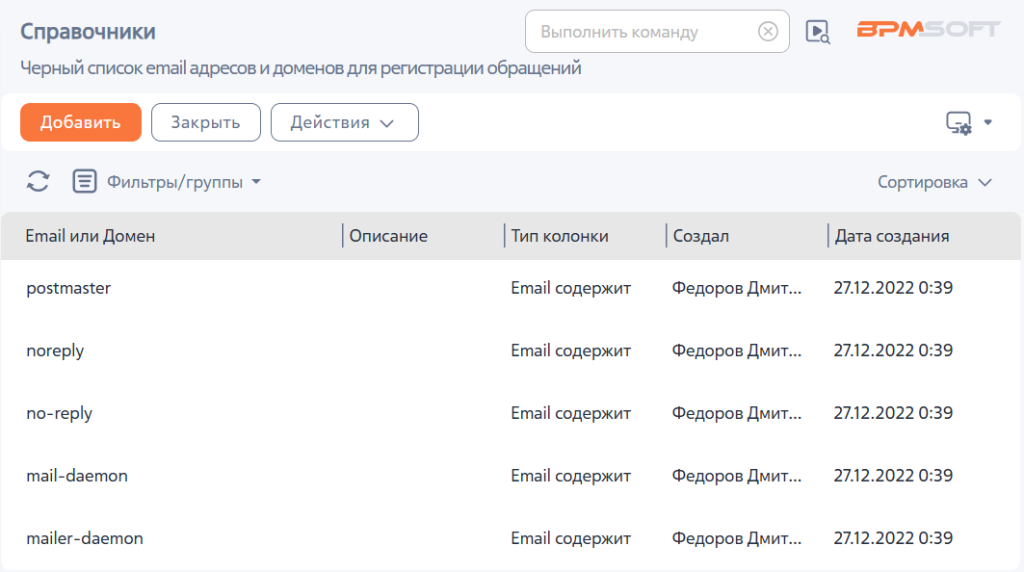The width and height of the screenshot is (1024, 572).
Task: Click the Описание column header
Action: [389, 236]
